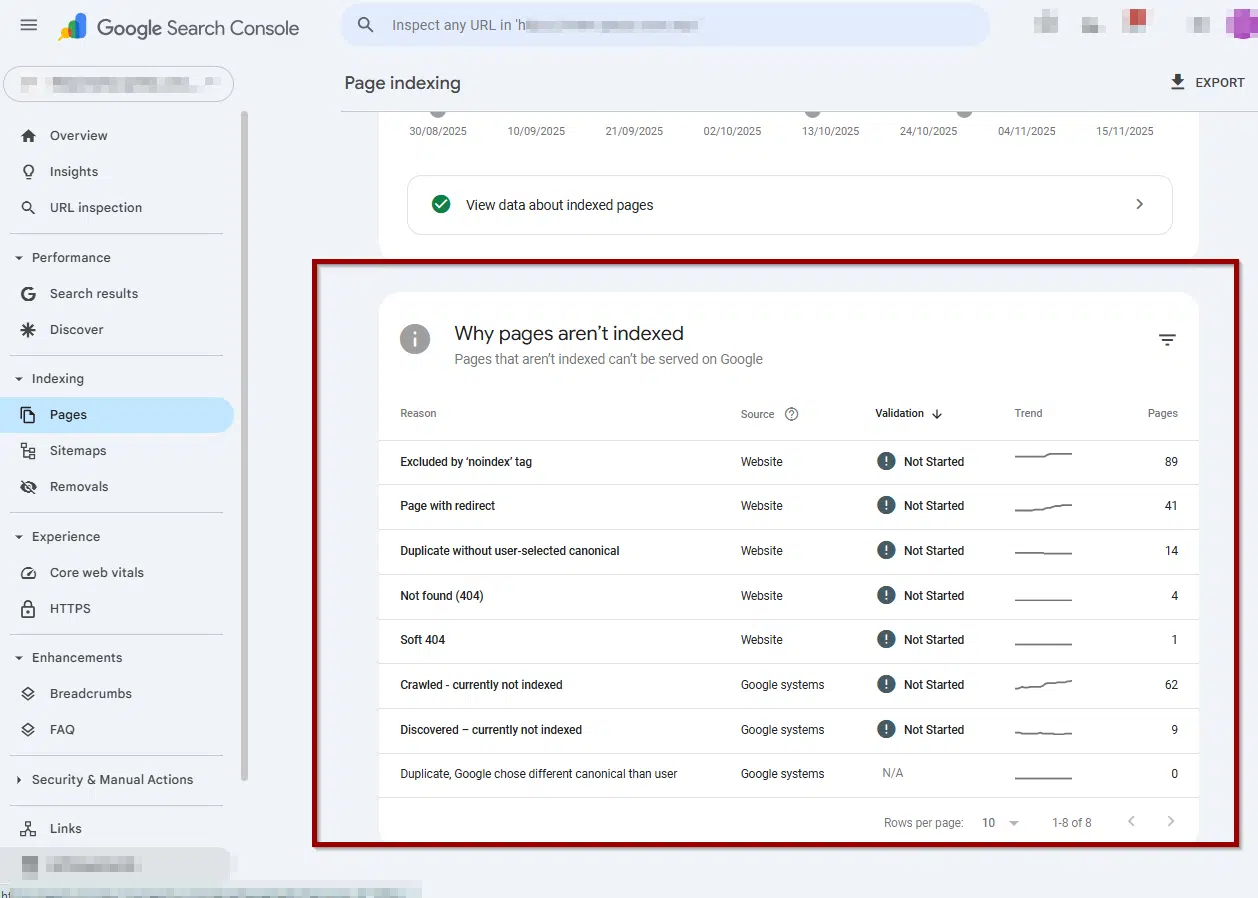Click the Core web vitals gauge icon
The height and width of the screenshot is (898, 1258).
pyautogui.click(x=28, y=573)
